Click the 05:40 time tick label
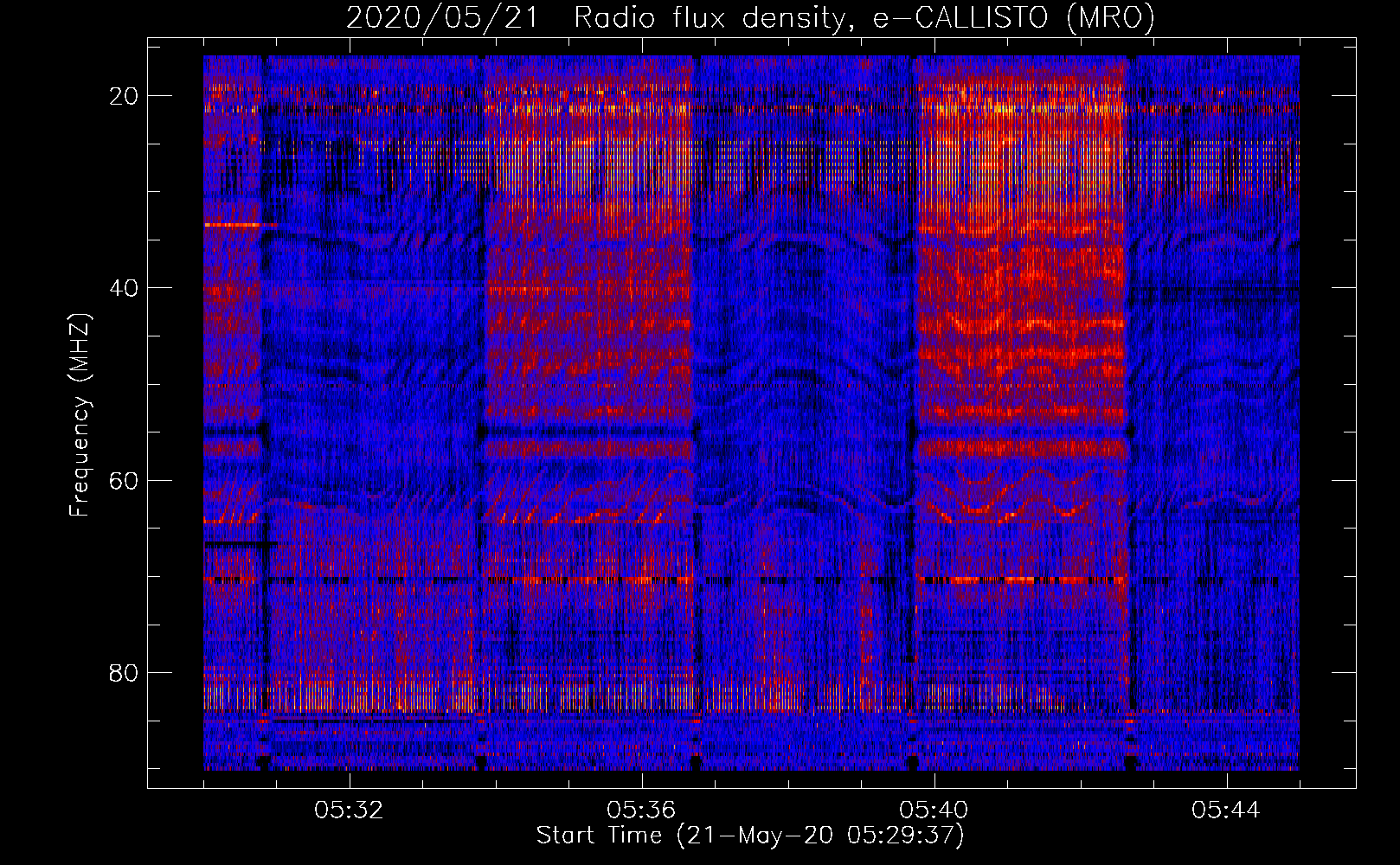This screenshot has height=865, width=1400. pyautogui.click(x=934, y=811)
